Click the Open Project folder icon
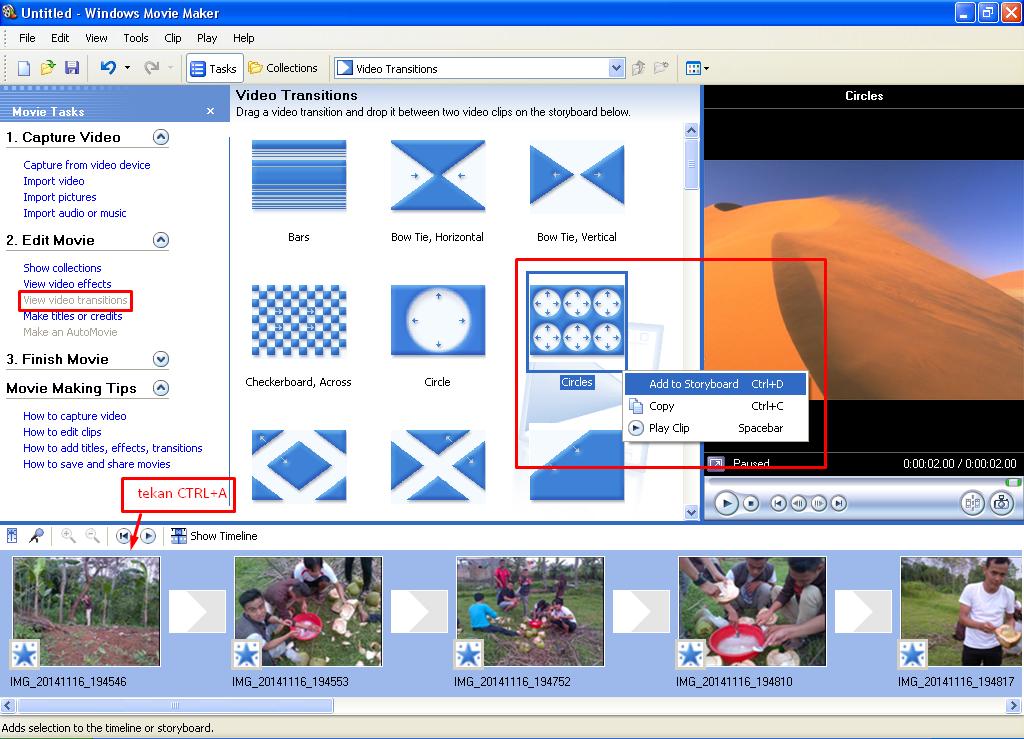Image resolution: width=1024 pixels, height=739 pixels. (x=48, y=68)
